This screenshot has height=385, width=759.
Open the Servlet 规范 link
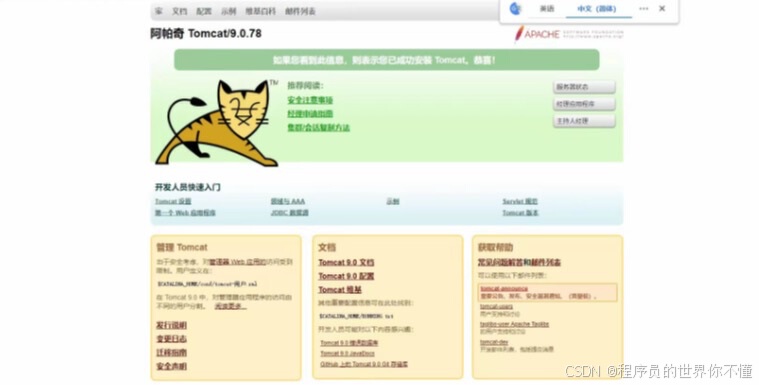click(x=520, y=201)
